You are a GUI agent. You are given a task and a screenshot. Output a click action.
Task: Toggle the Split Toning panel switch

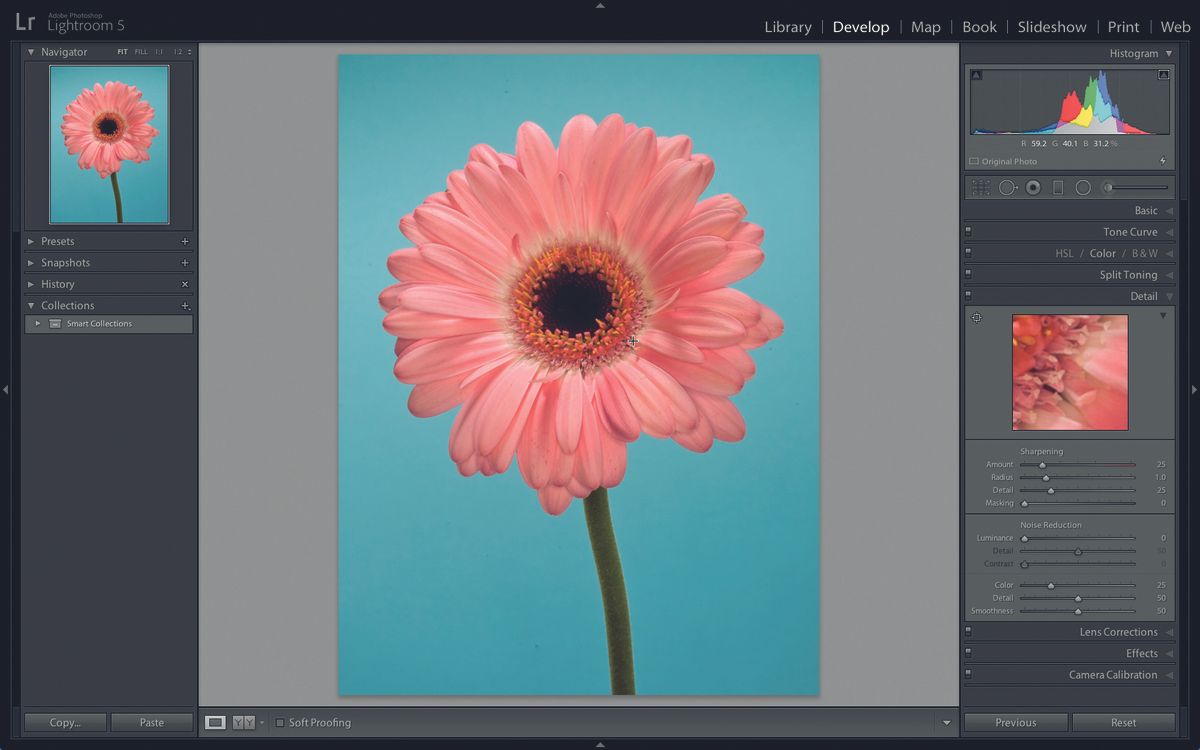(x=968, y=274)
